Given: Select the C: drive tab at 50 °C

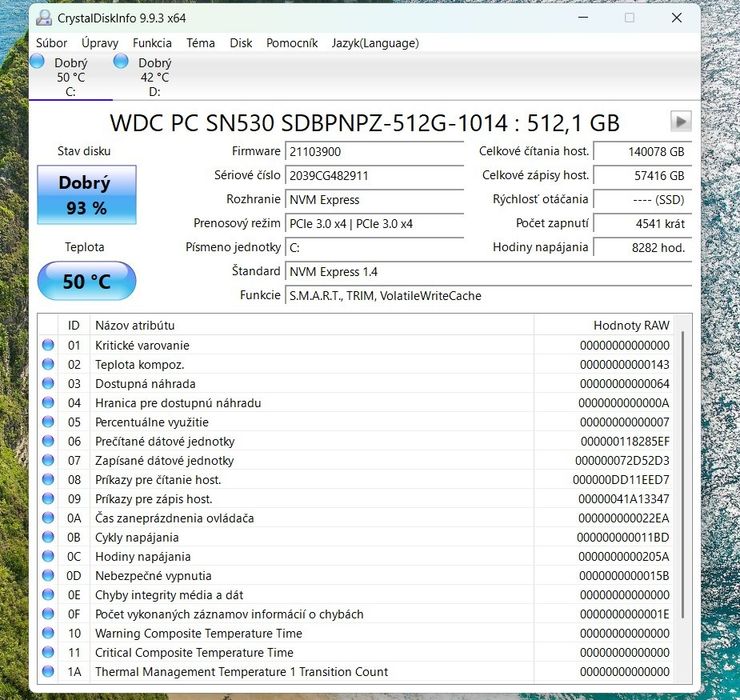Looking at the screenshot, I should point(71,76).
